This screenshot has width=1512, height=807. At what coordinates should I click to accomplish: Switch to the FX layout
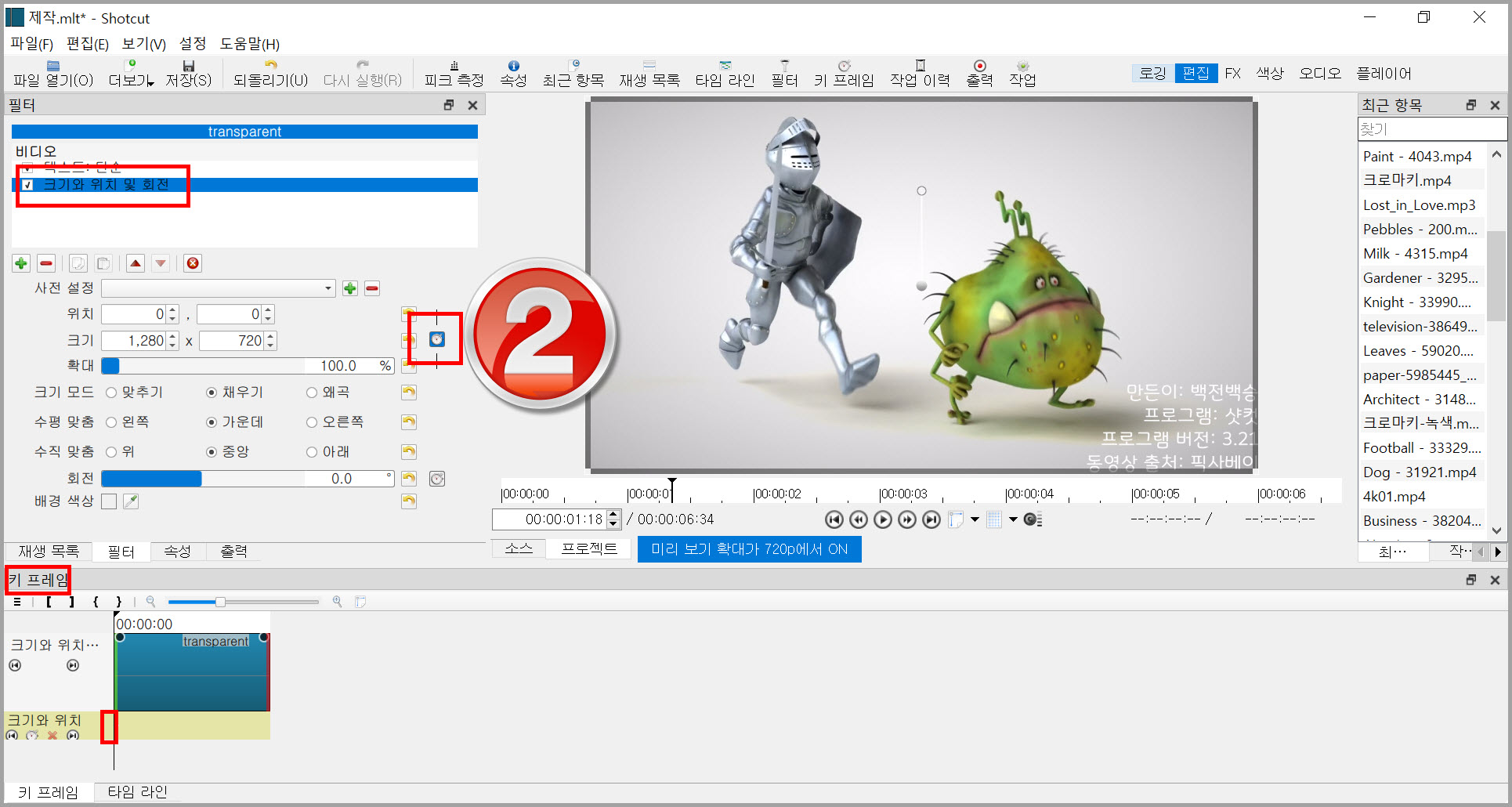point(1233,74)
